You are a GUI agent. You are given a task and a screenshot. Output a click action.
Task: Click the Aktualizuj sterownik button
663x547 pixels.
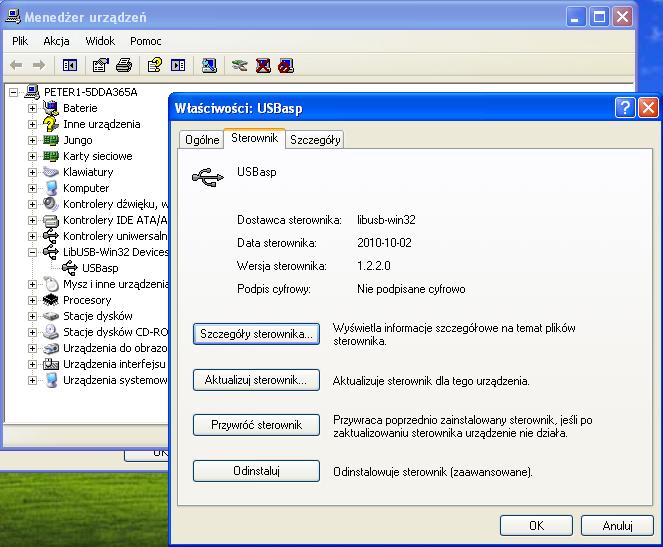coord(256,380)
